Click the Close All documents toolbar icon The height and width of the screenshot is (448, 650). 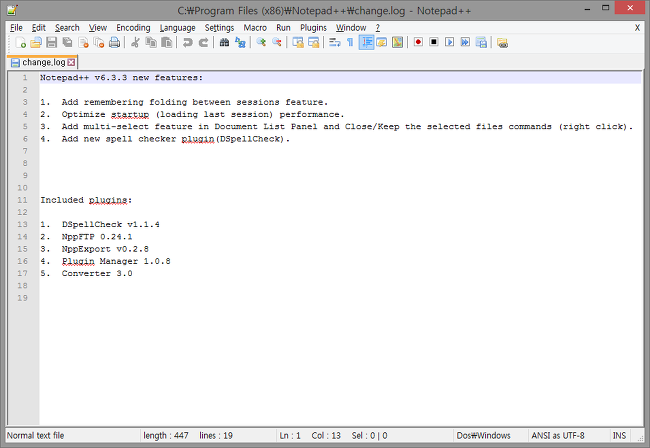[99, 43]
